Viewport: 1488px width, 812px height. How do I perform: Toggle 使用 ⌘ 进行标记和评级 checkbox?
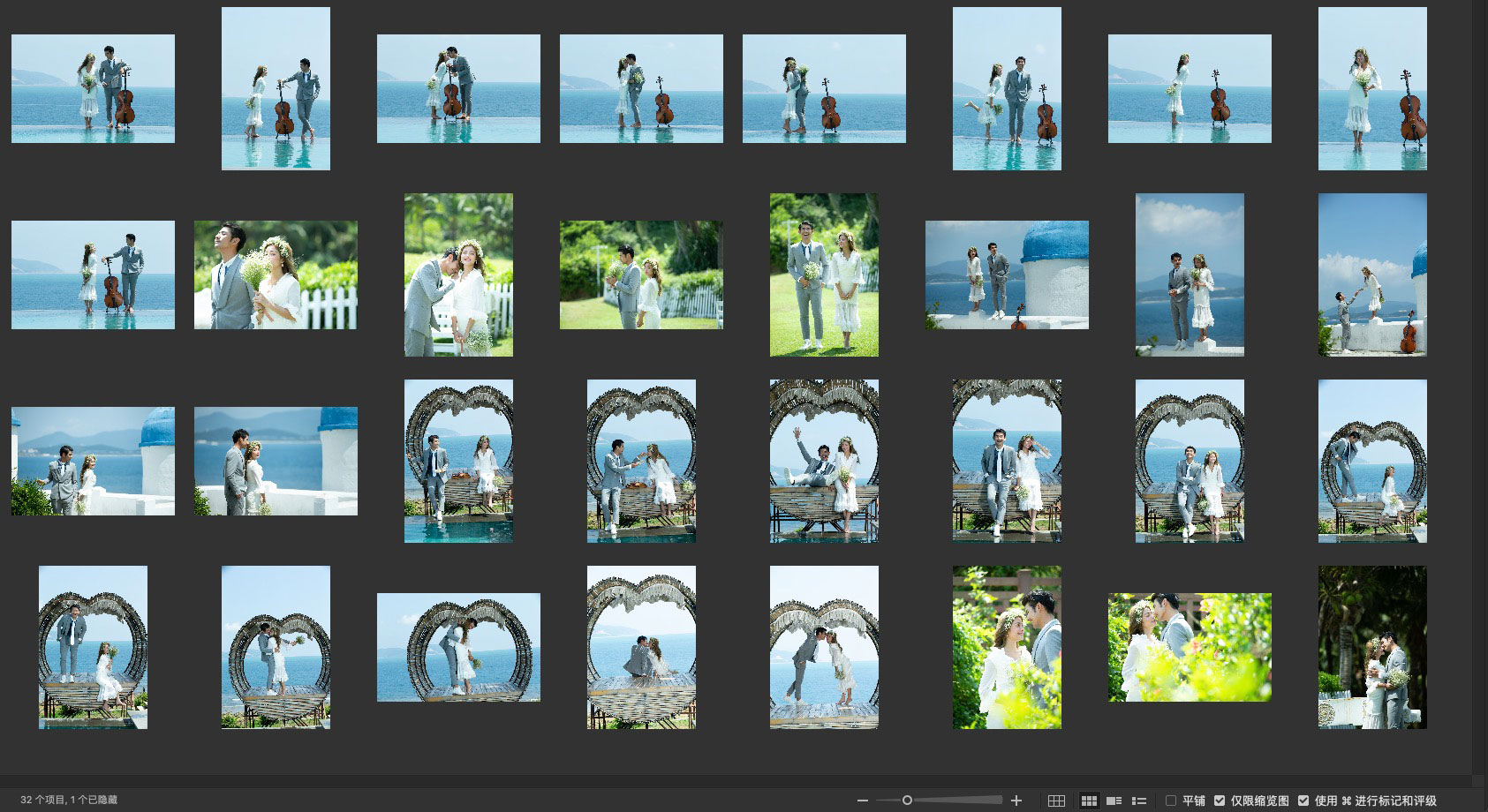1303,801
